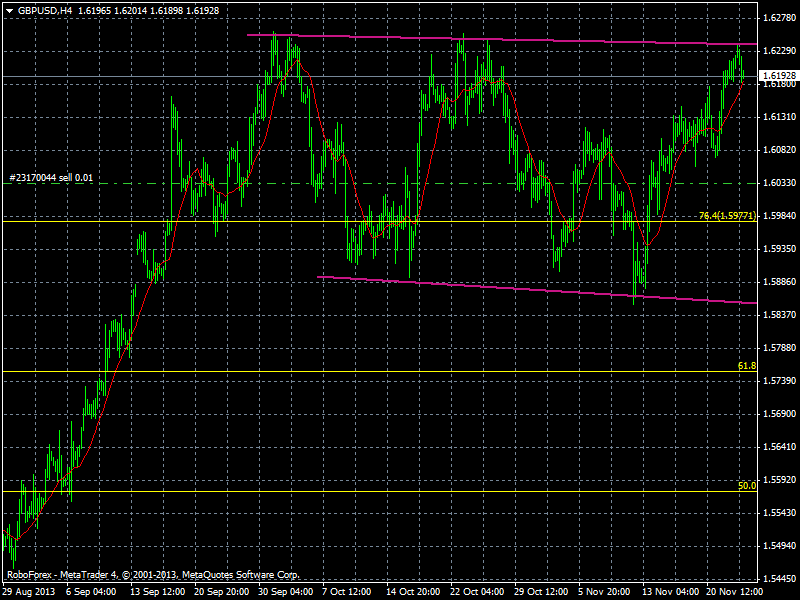Click the 1.55430 price axis label
This screenshot has height=600, width=800.
tap(779, 513)
